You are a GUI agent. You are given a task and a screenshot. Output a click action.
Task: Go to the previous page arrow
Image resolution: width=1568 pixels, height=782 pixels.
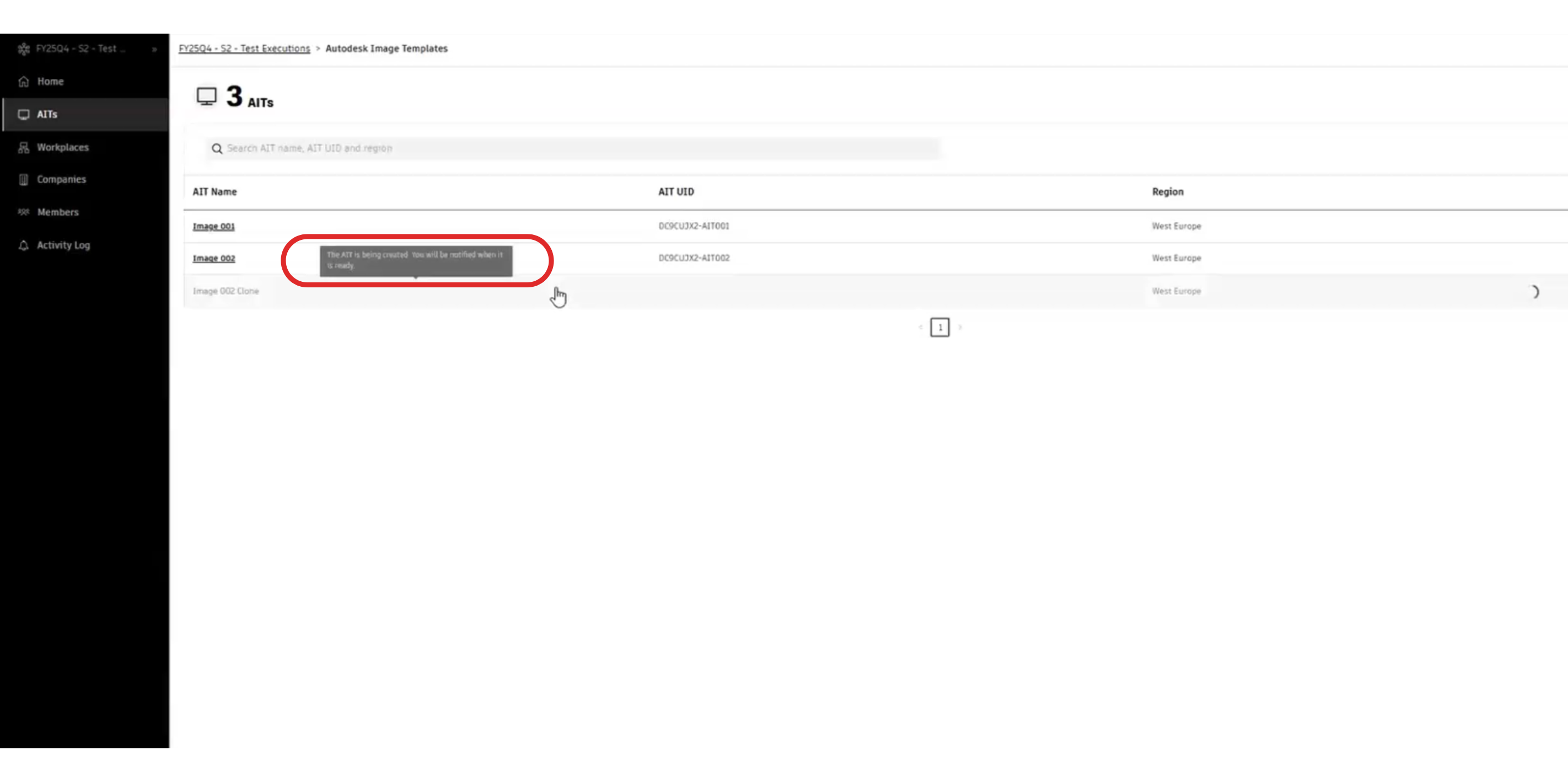click(x=920, y=328)
